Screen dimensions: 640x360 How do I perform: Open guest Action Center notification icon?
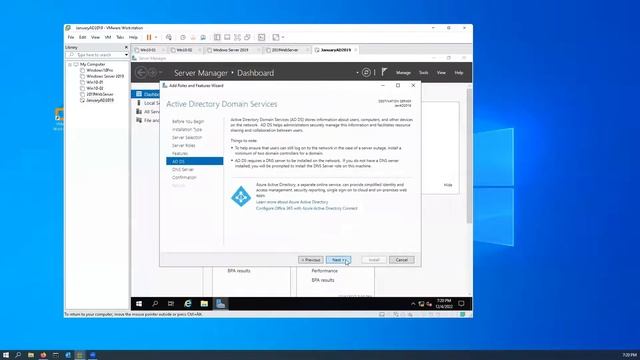point(462,304)
